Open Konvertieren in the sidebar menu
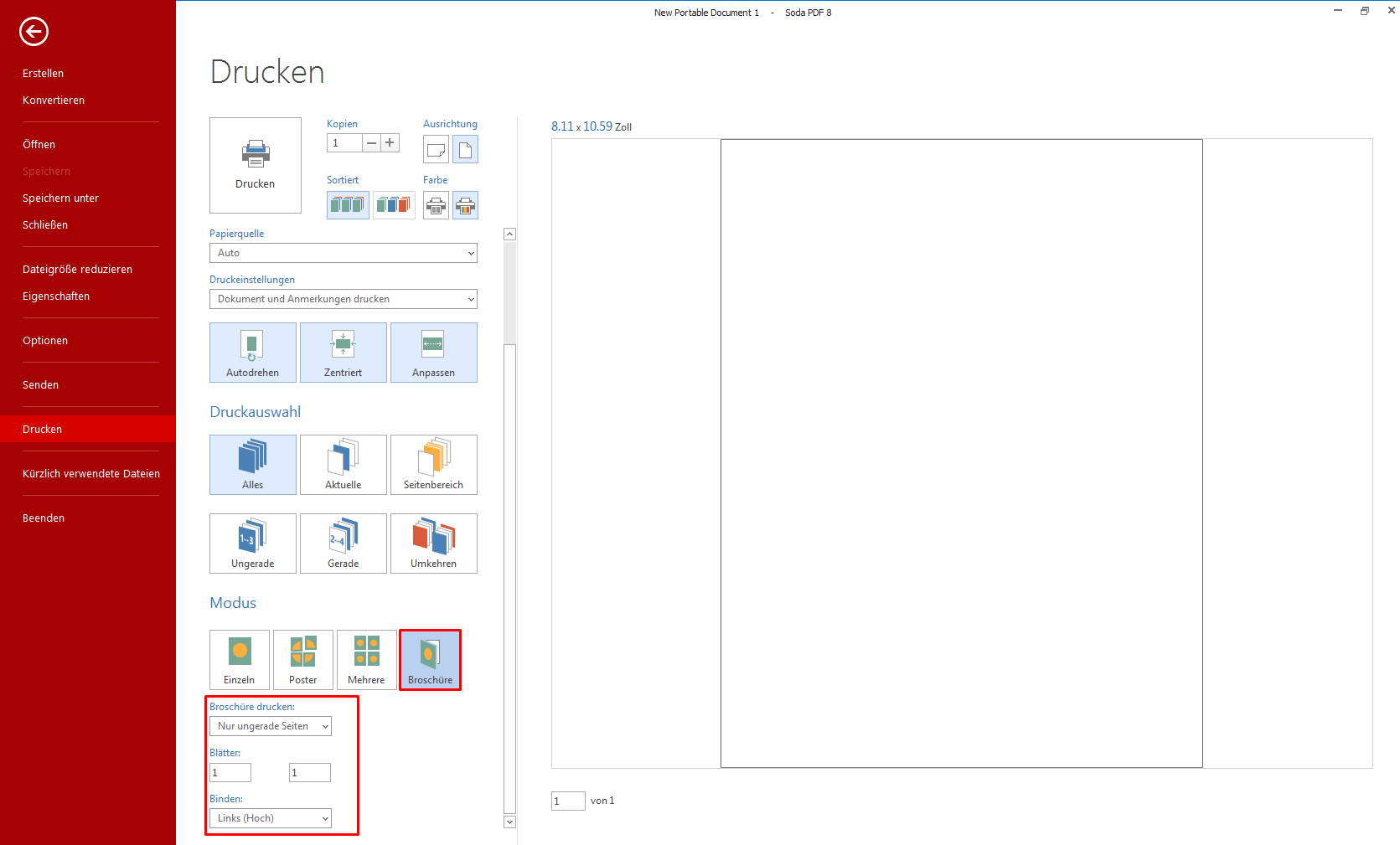 pyautogui.click(x=54, y=100)
